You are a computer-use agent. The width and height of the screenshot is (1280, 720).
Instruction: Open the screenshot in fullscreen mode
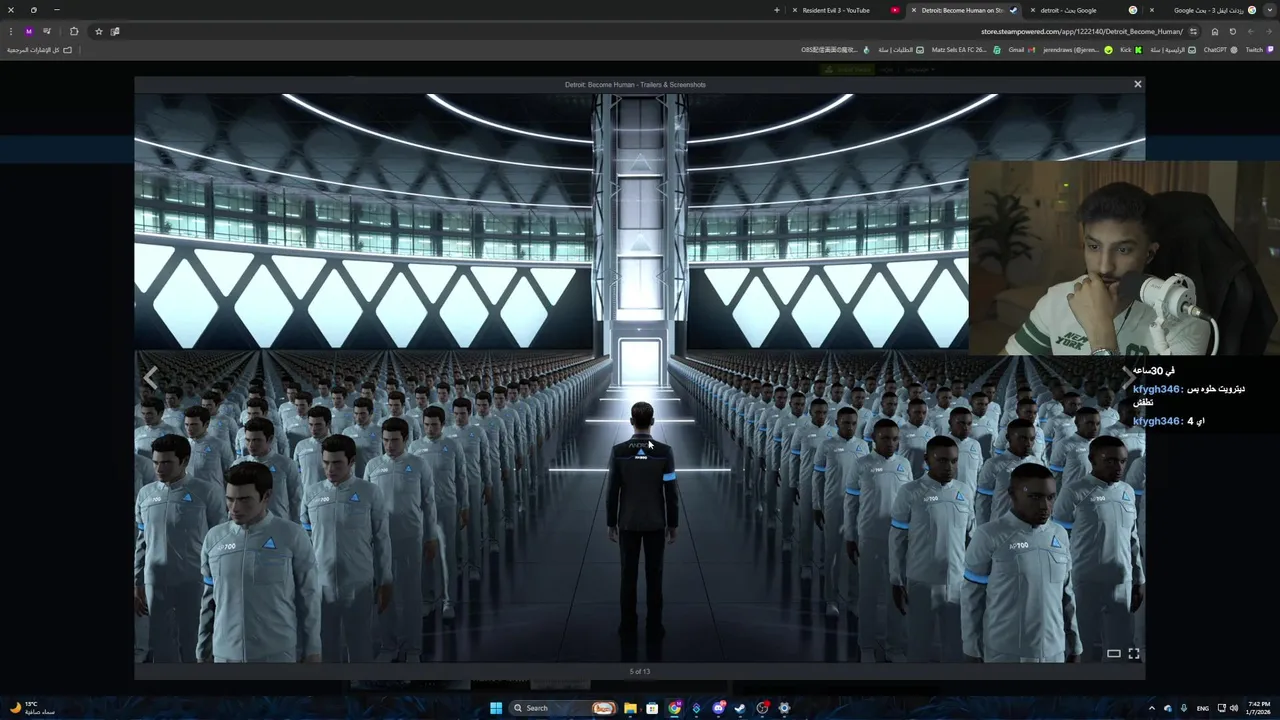tap(1134, 653)
